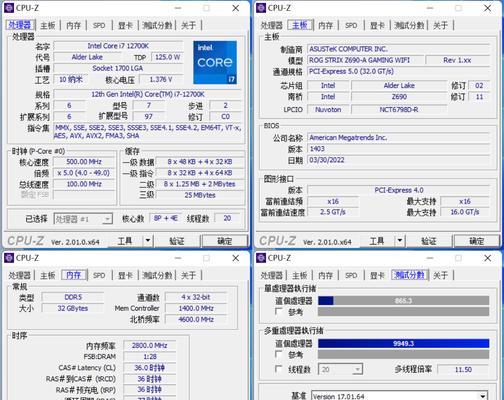The width and height of the screenshot is (504, 400).
Task: Select memory type value DDR5
Action: [x=73, y=297]
